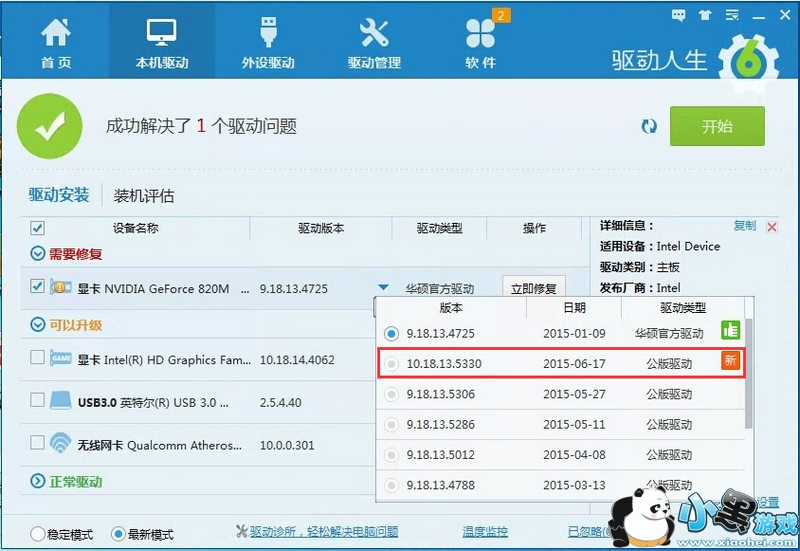Click the version list scrollbar

tap(748, 373)
